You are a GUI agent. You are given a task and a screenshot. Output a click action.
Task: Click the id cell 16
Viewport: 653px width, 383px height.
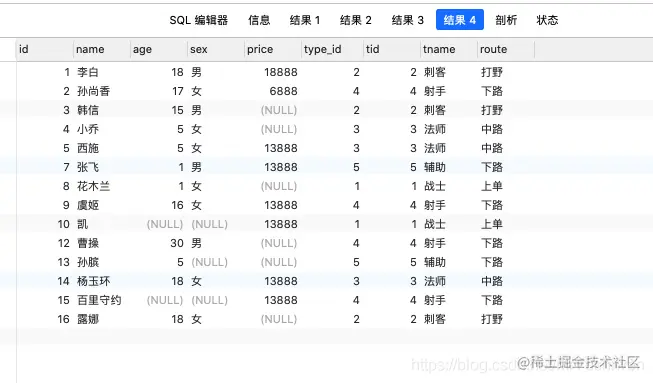[63, 319]
